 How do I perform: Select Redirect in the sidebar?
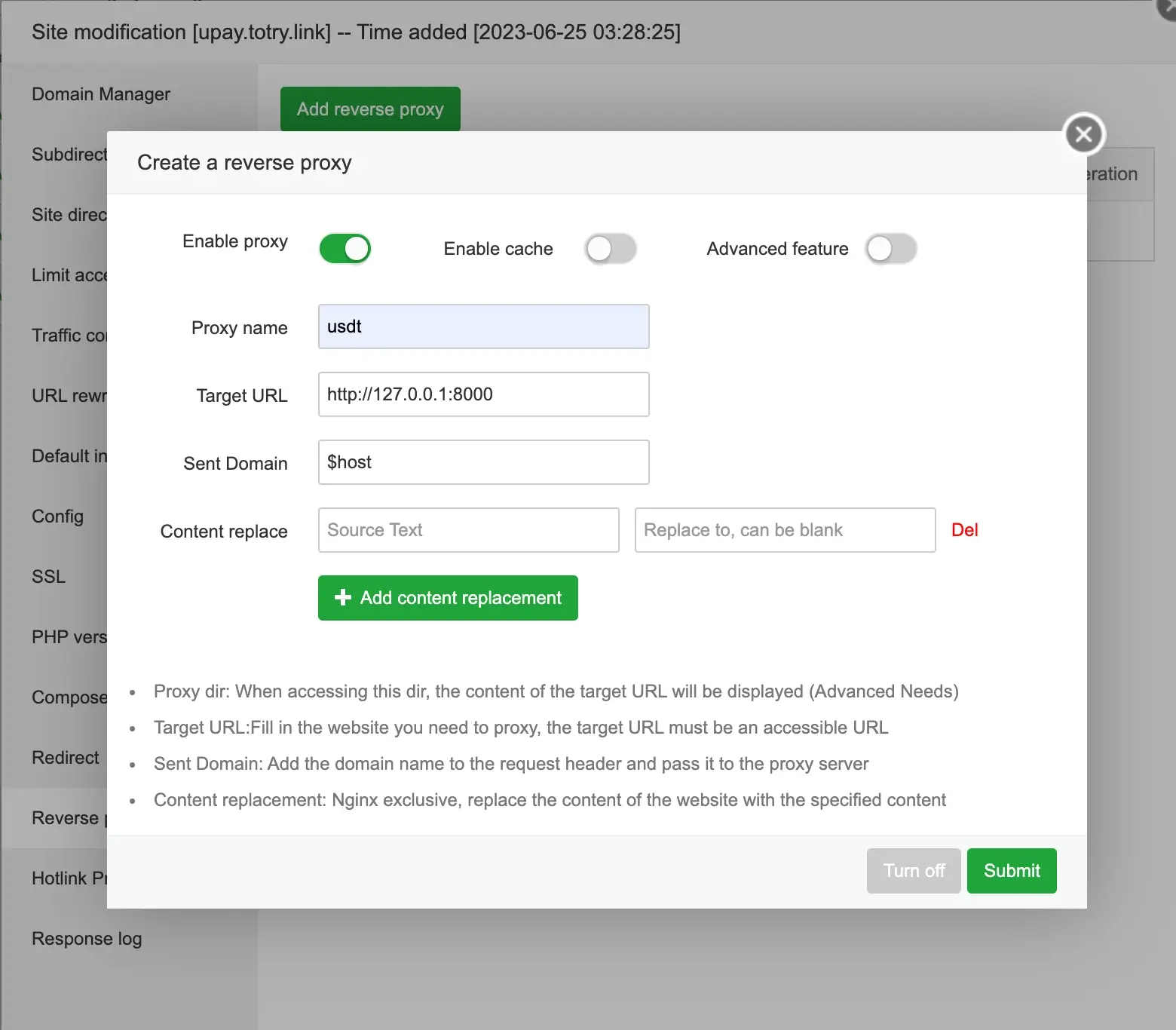[x=66, y=758]
